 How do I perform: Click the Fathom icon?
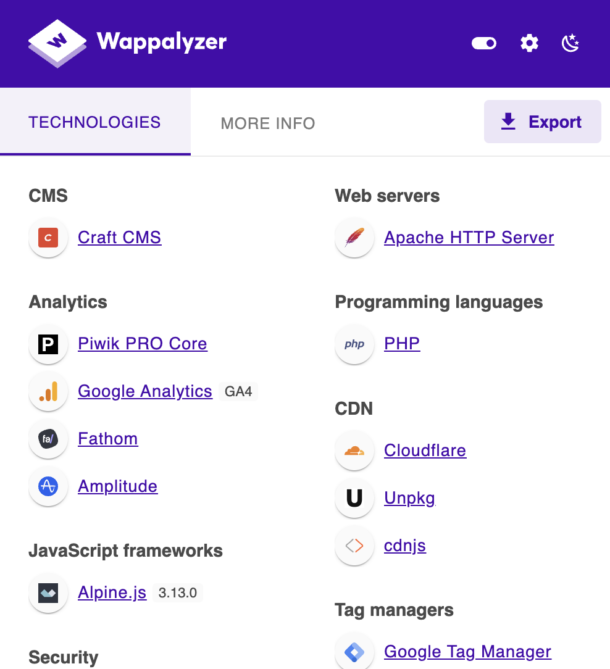pyautogui.click(x=48, y=439)
